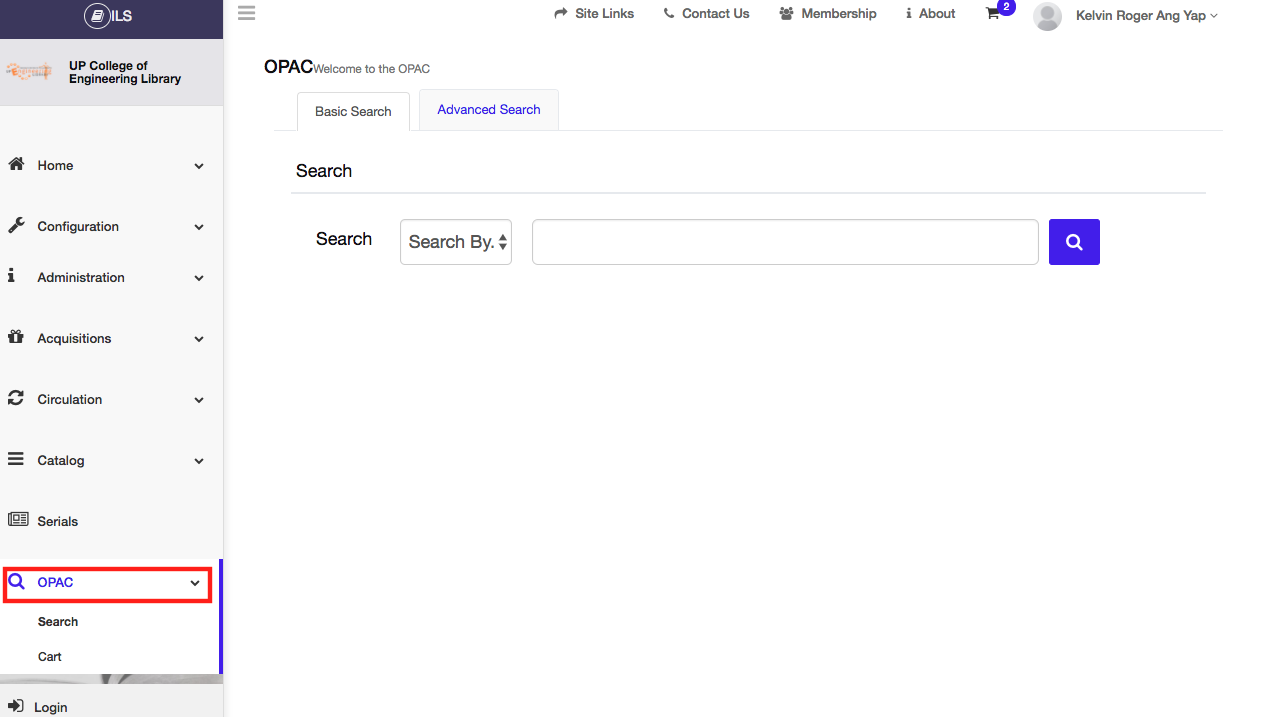Click the Administration sidebar label
1269x717 pixels.
pos(81,277)
